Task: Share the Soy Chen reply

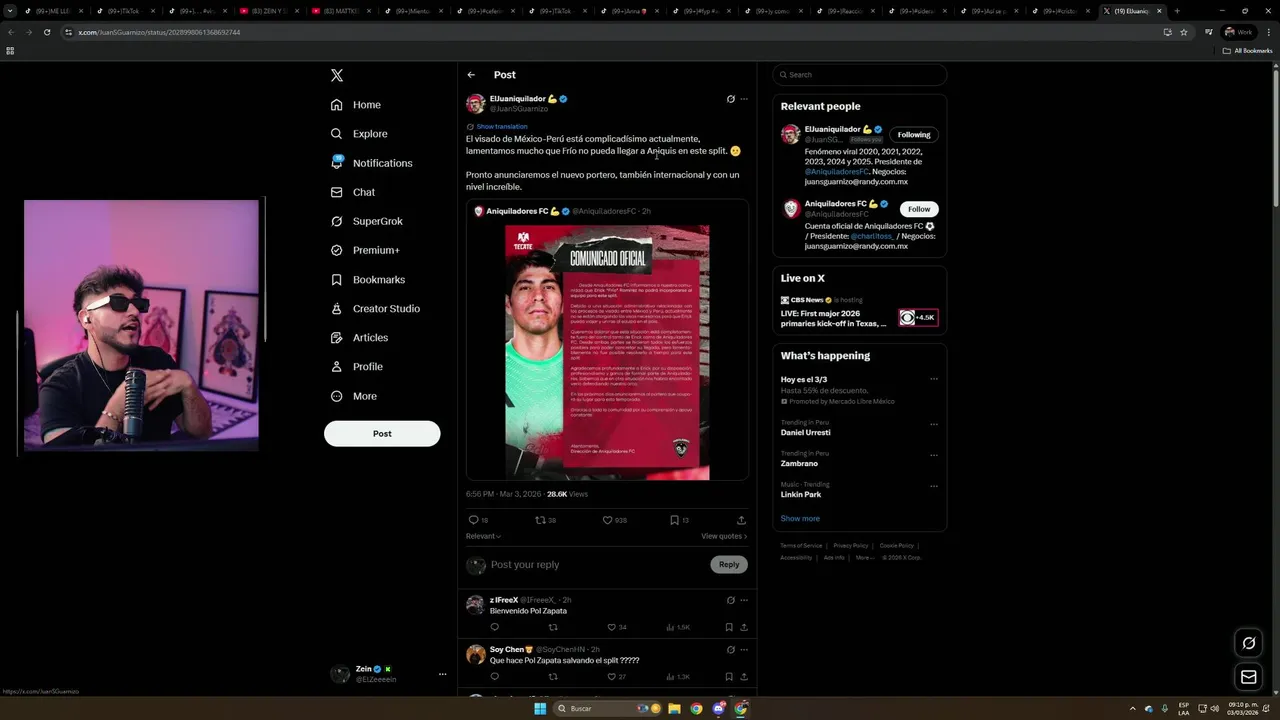Action: 744,677
